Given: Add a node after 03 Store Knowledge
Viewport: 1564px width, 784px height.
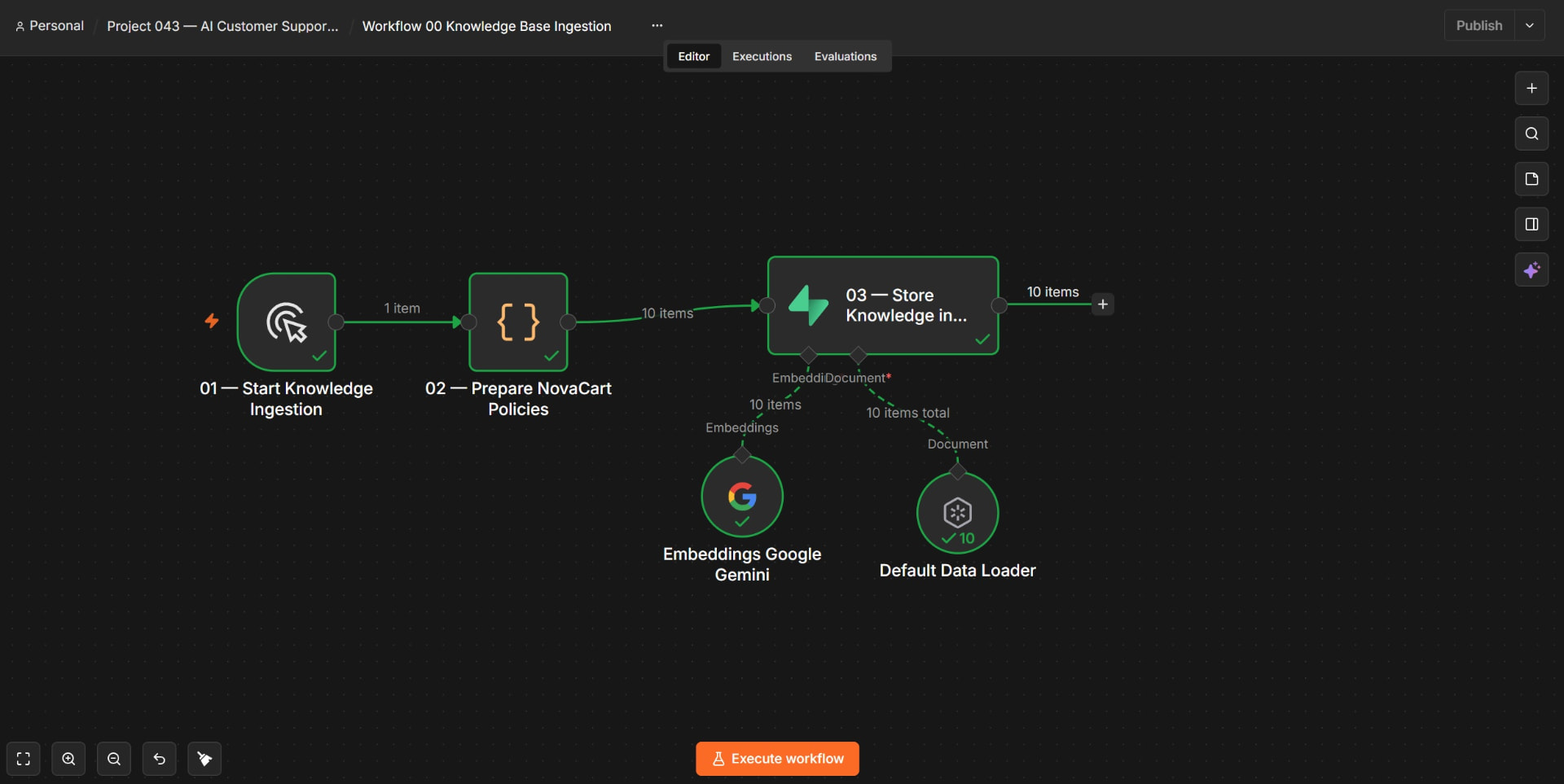Looking at the screenshot, I should pos(1102,304).
